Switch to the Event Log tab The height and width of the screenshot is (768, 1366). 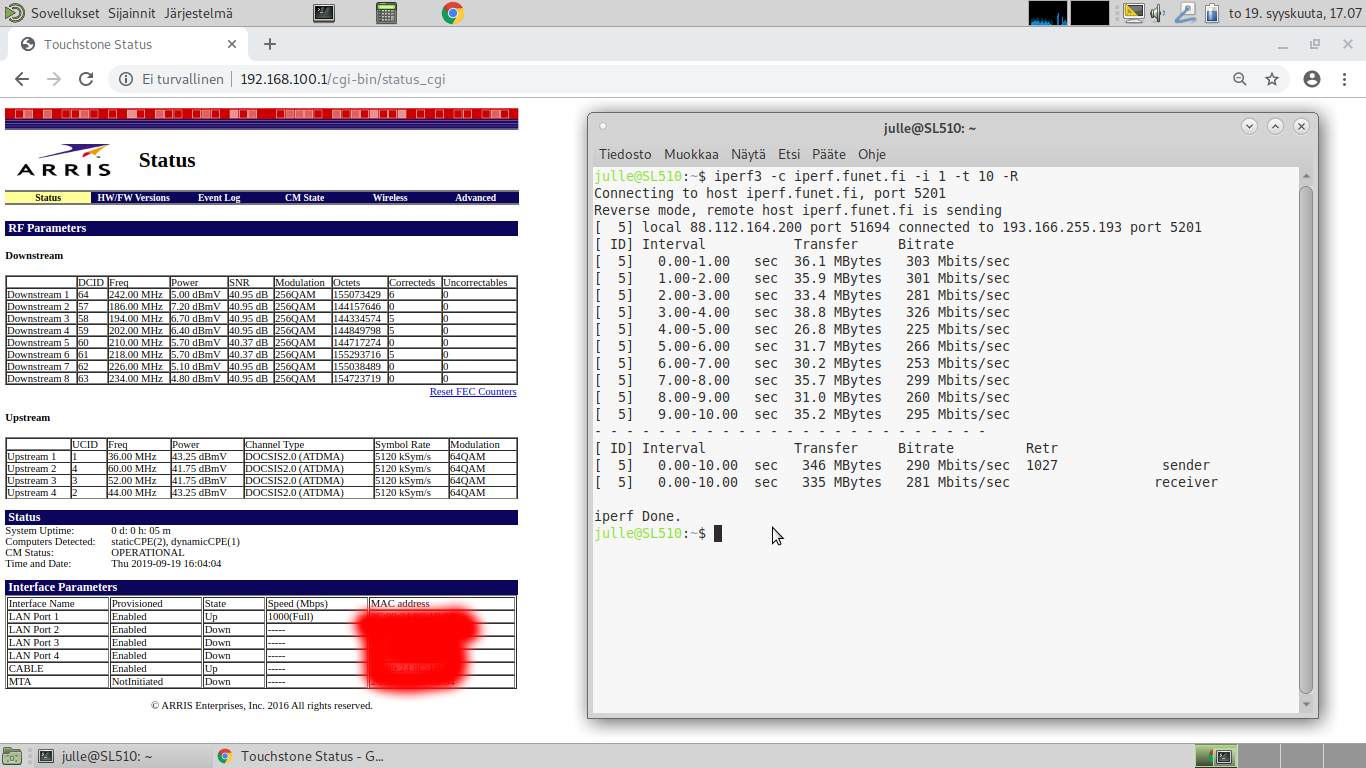coord(219,198)
